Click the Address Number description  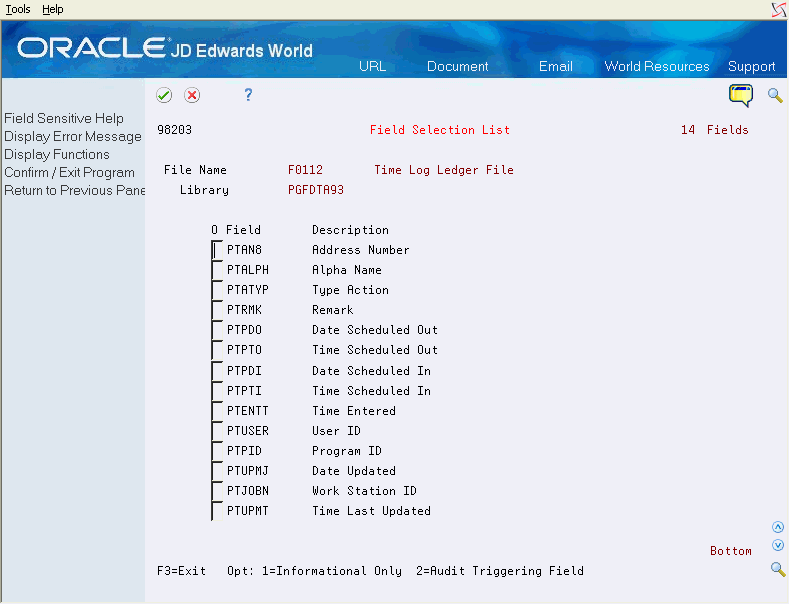coord(361,250)
